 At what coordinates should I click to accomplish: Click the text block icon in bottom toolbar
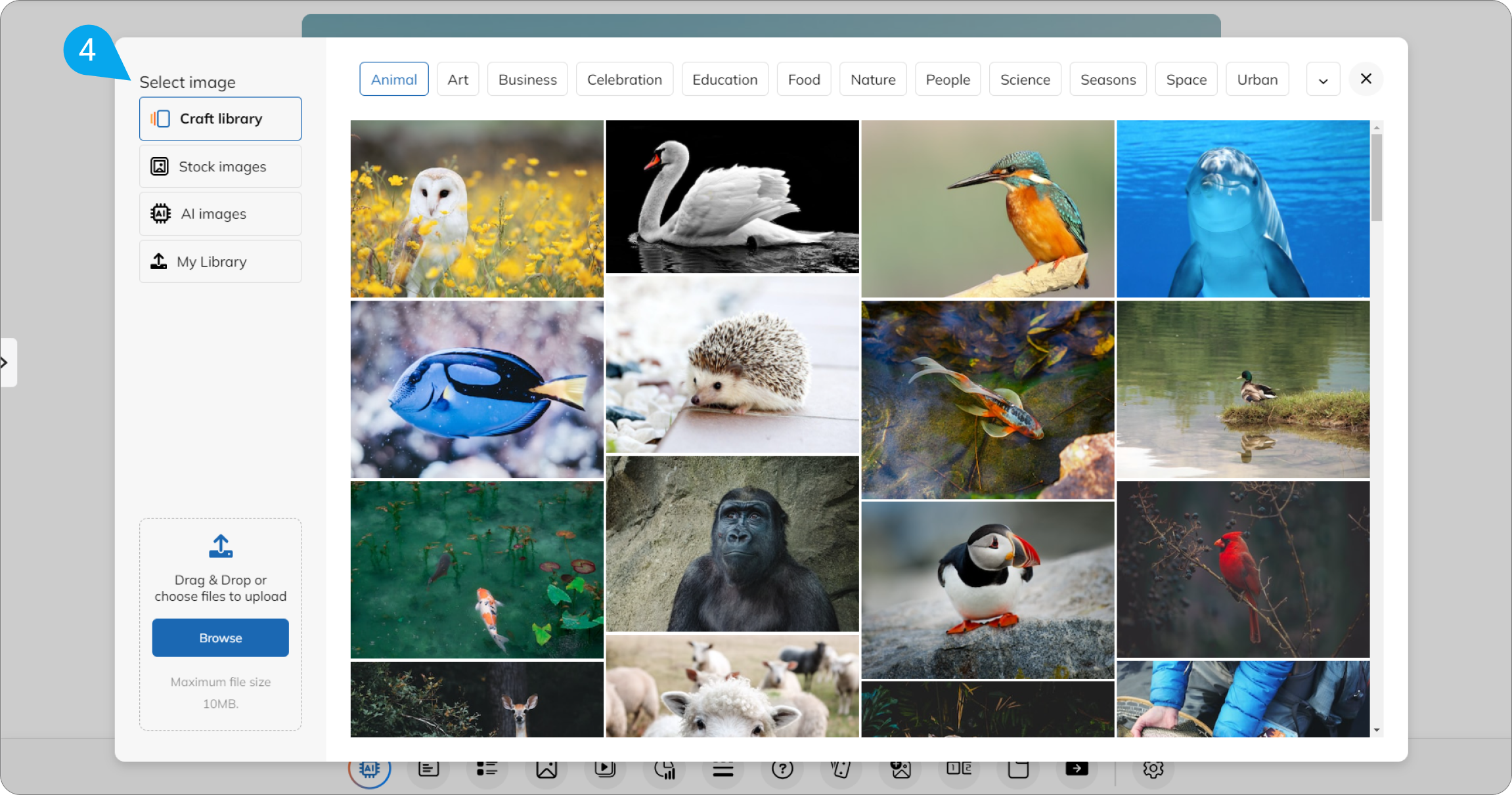tap(428, 768)
